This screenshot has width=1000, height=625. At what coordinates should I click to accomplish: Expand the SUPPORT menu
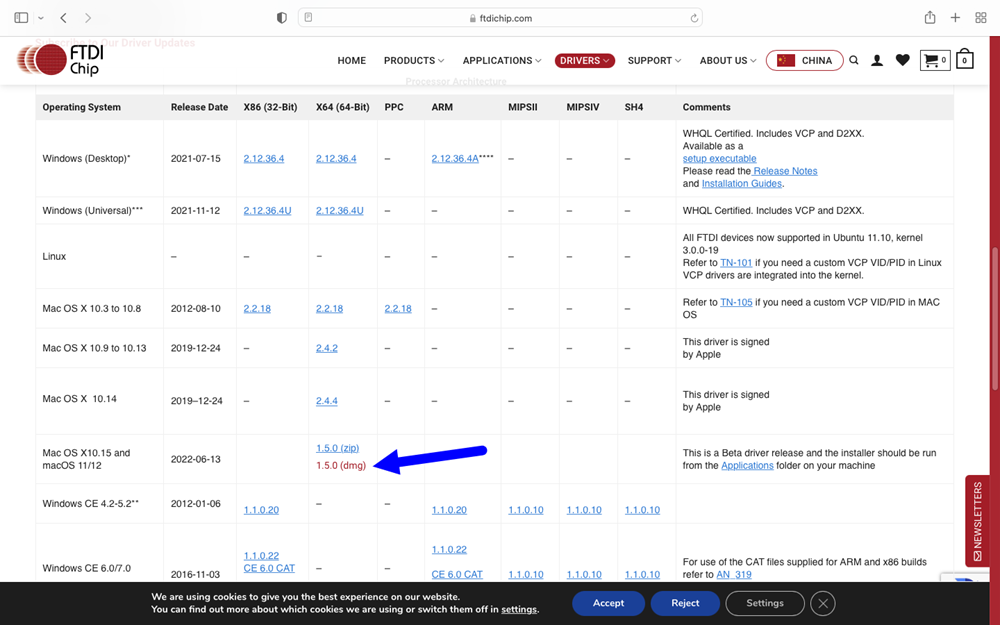pos(654,61)
